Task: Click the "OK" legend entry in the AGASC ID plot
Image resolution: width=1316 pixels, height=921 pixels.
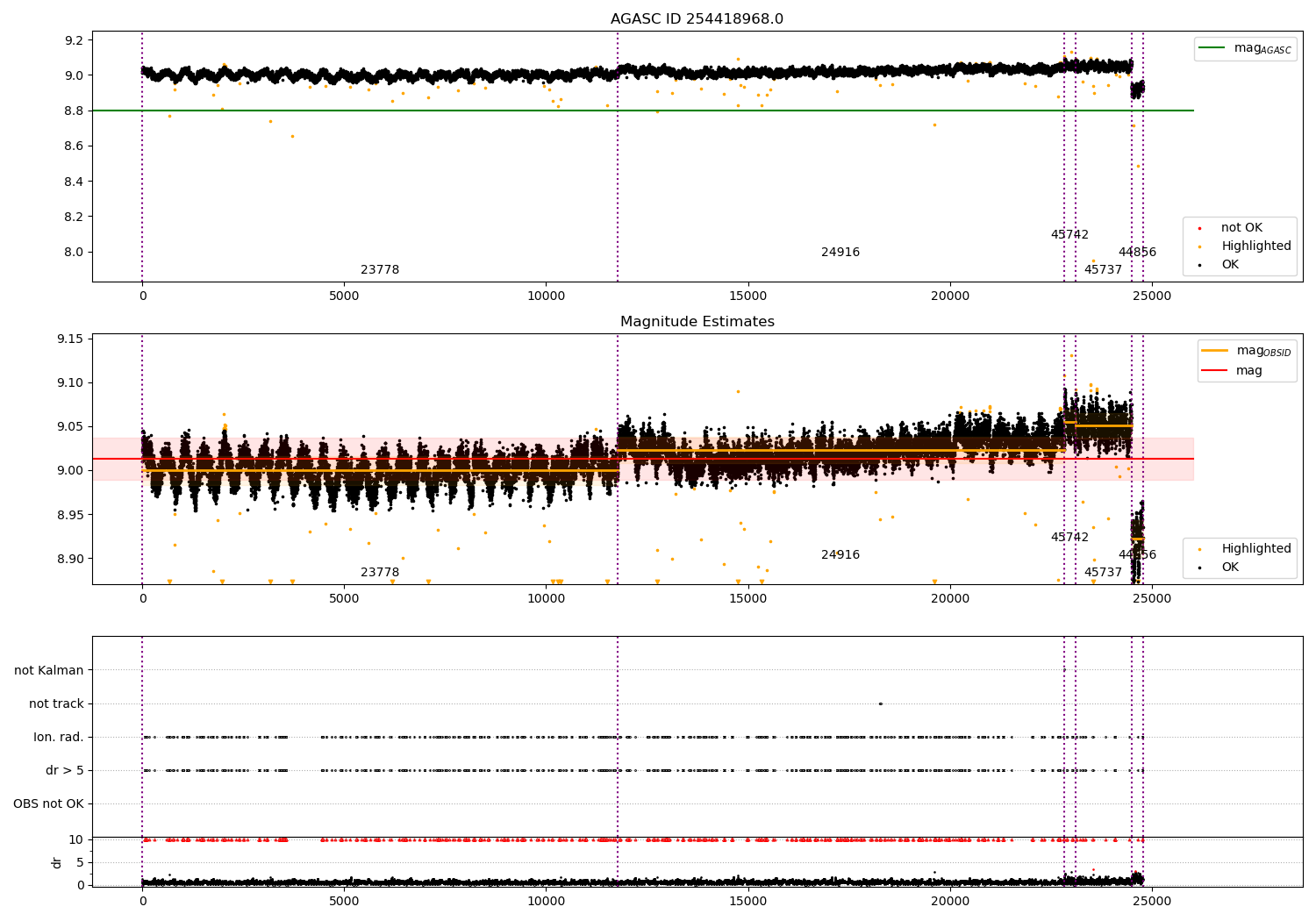Action: 1219,265
